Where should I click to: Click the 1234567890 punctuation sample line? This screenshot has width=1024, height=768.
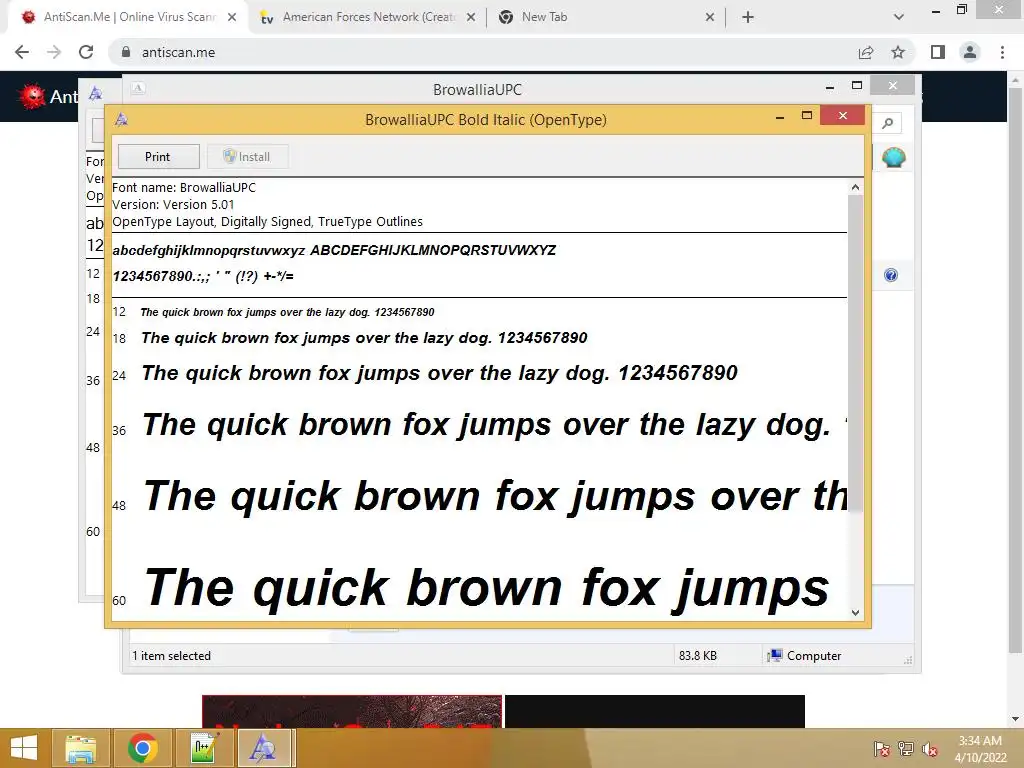point(203,276)
